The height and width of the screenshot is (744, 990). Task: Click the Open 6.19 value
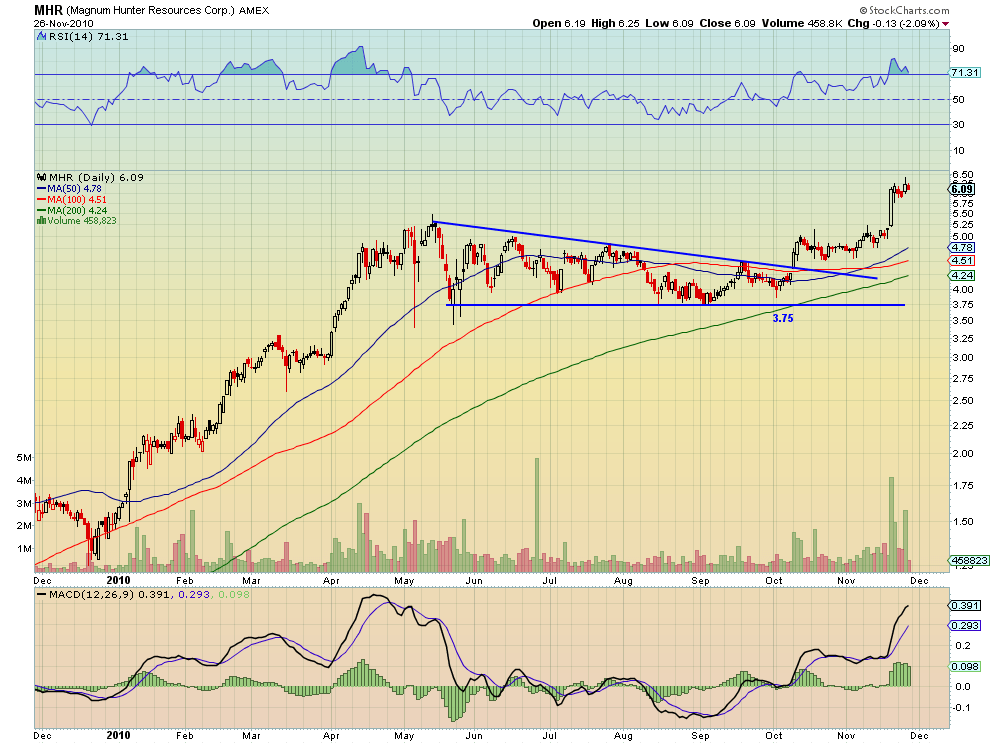click(x=559, y=23)
